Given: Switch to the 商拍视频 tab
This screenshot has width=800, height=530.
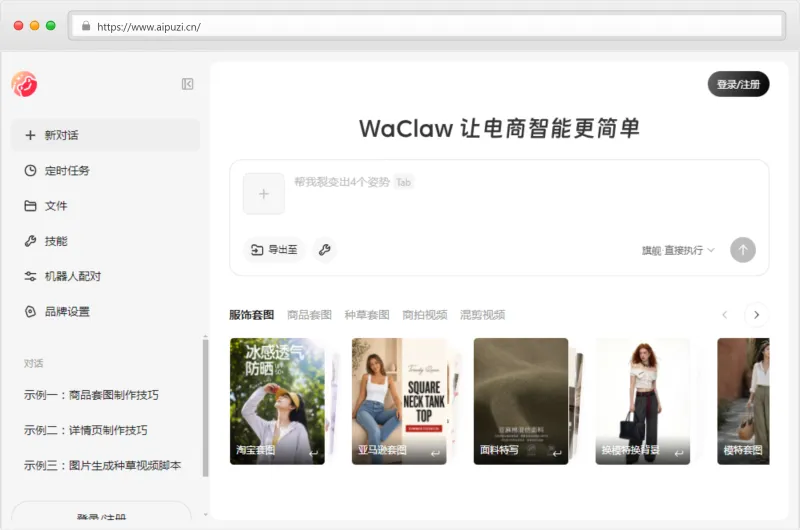Looking at the screenshot, I should tap(424, 315).
